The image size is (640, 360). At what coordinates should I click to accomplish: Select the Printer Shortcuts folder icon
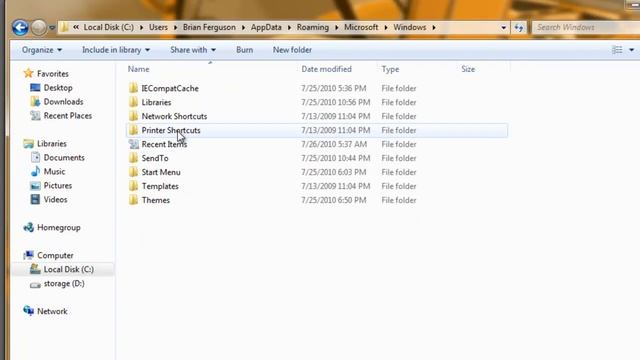[133, 130]
